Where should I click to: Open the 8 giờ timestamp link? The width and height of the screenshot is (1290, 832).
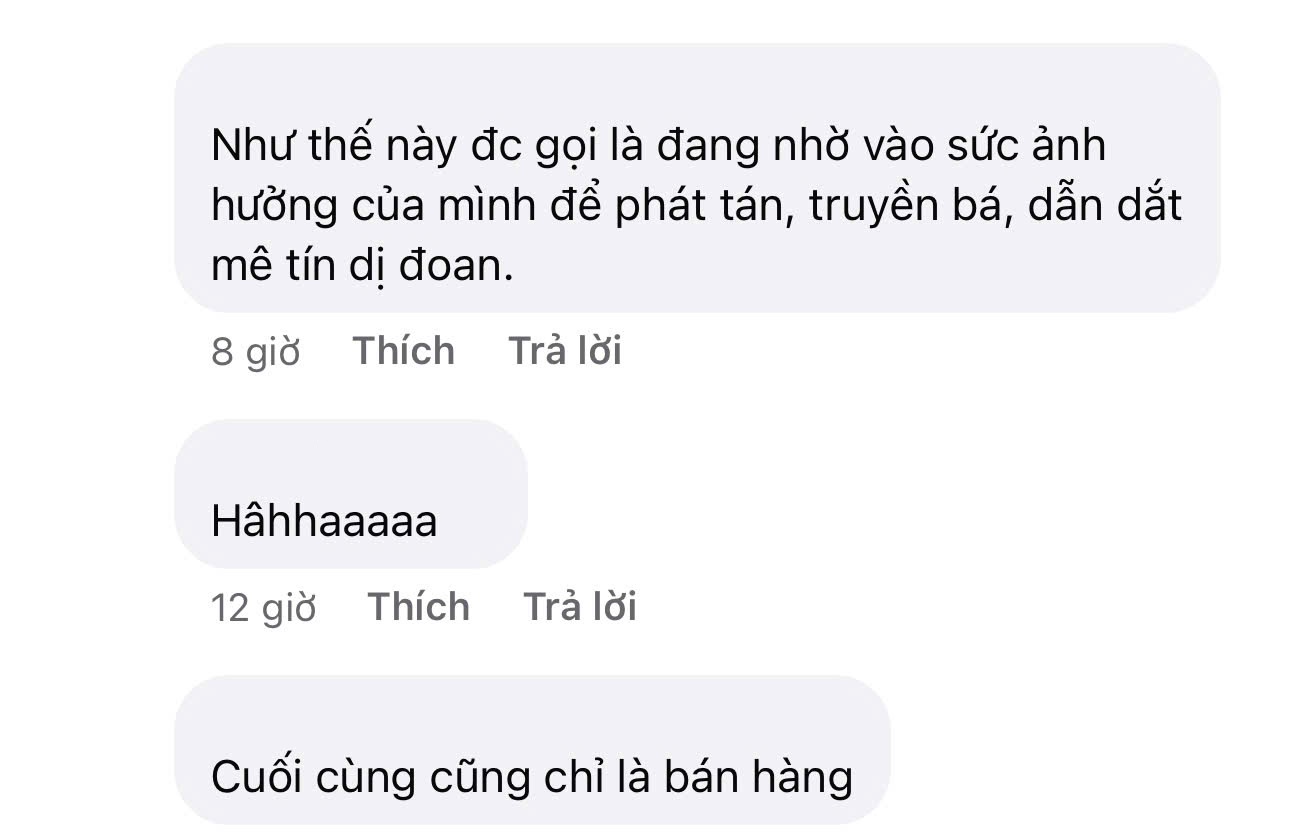(x=256, y=352)
